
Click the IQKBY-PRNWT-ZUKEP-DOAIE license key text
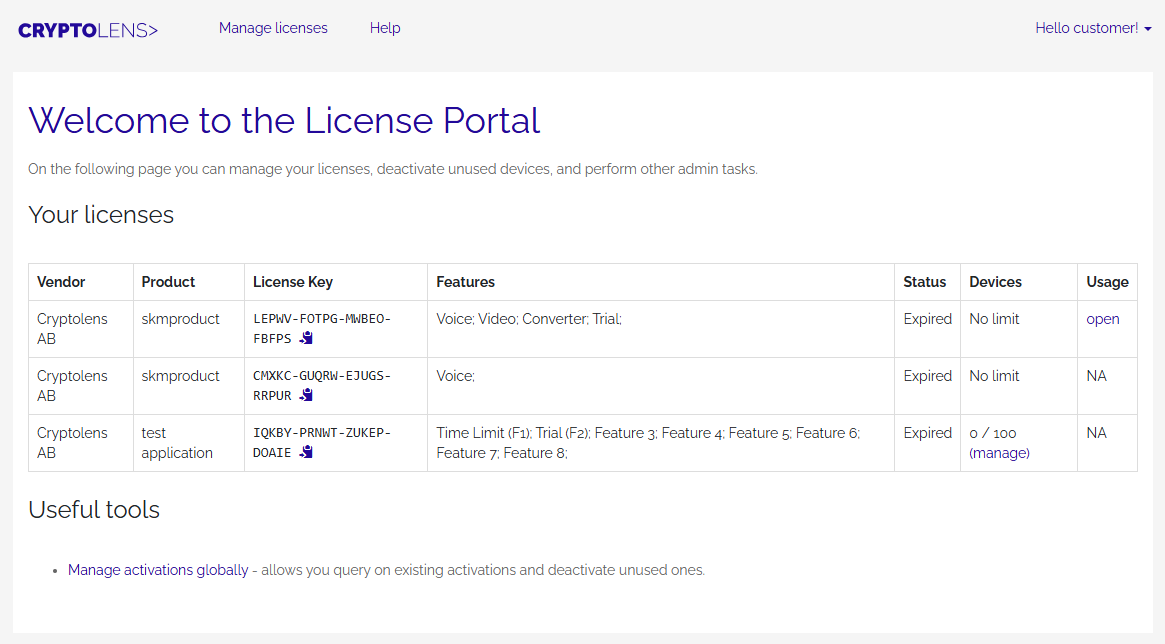tap(322, 443)
